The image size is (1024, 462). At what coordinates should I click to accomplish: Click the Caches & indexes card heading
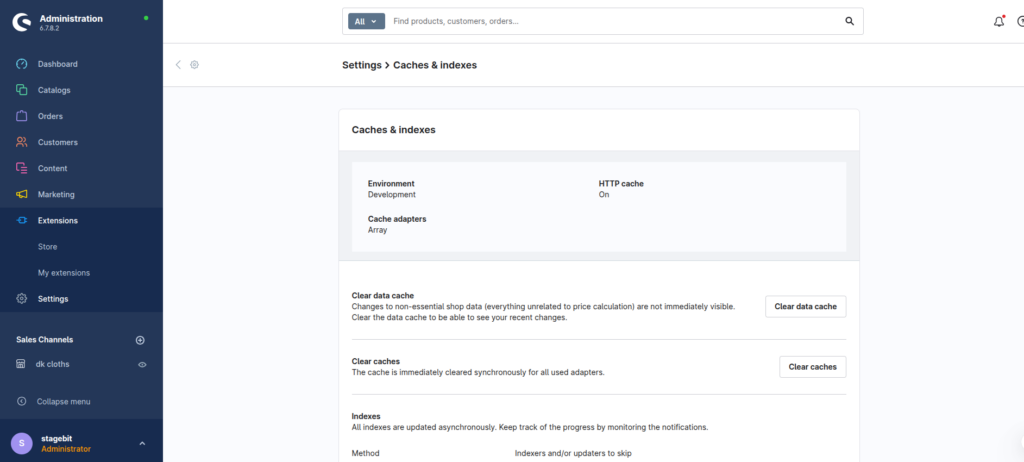[x=394, y=130]
